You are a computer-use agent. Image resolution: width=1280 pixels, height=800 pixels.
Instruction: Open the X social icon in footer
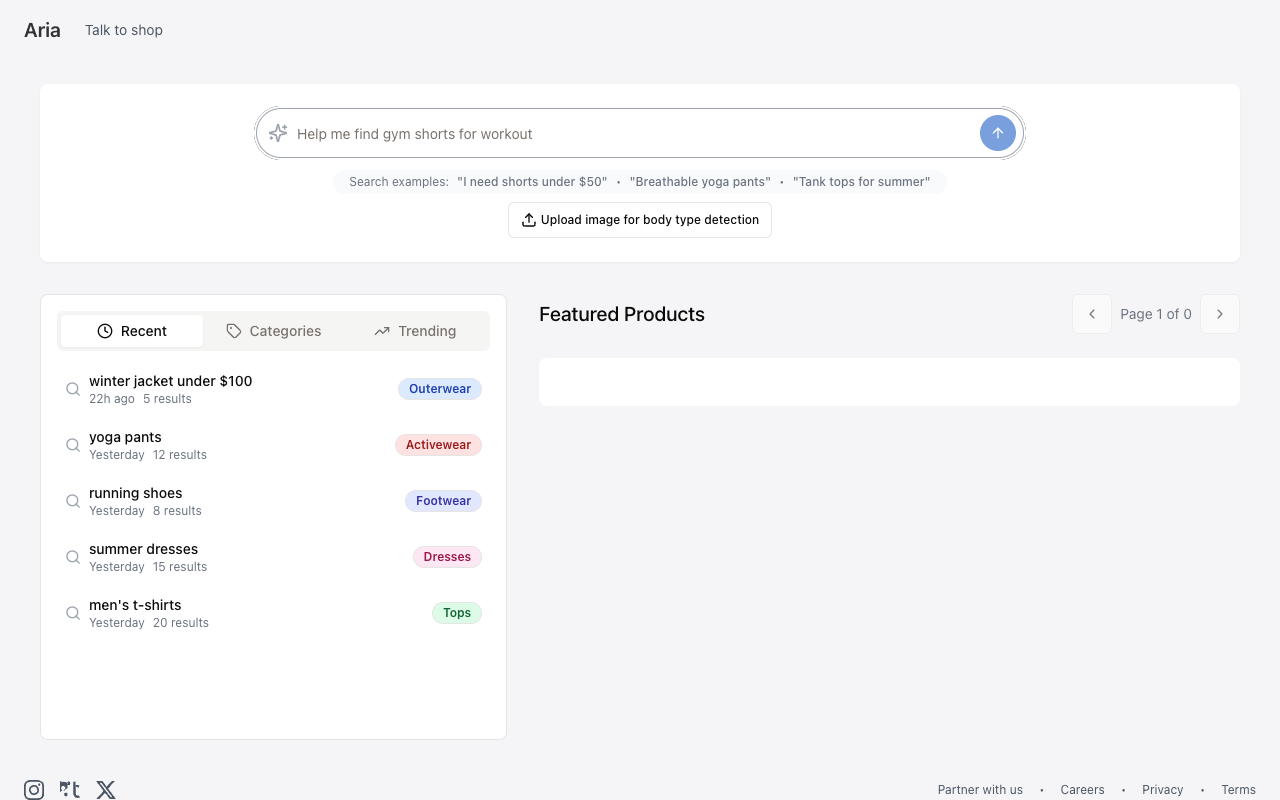coord(106,790)
